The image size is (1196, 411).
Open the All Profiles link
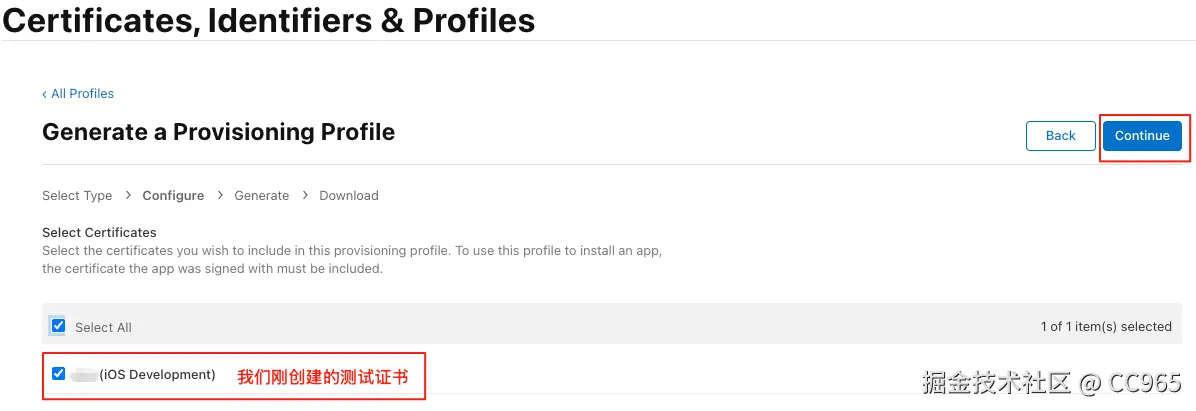[82, 94]
